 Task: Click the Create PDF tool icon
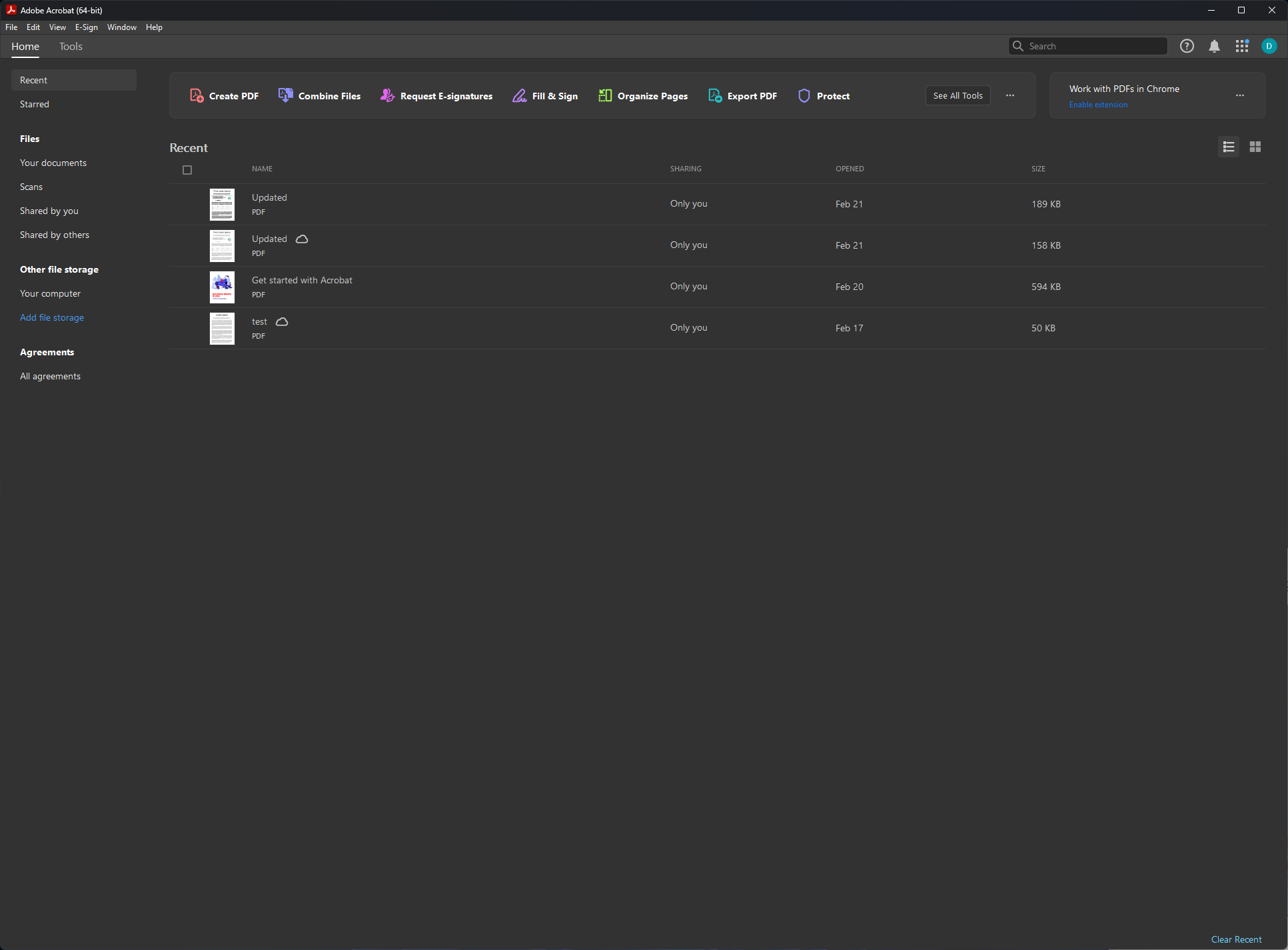[197, 95]
